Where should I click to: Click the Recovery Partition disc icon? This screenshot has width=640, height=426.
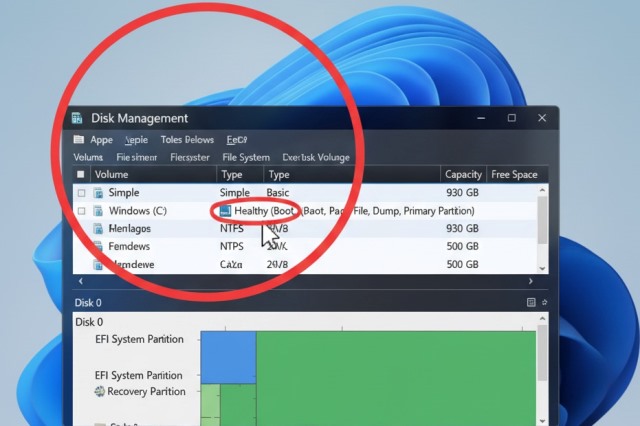coord(100,391)
